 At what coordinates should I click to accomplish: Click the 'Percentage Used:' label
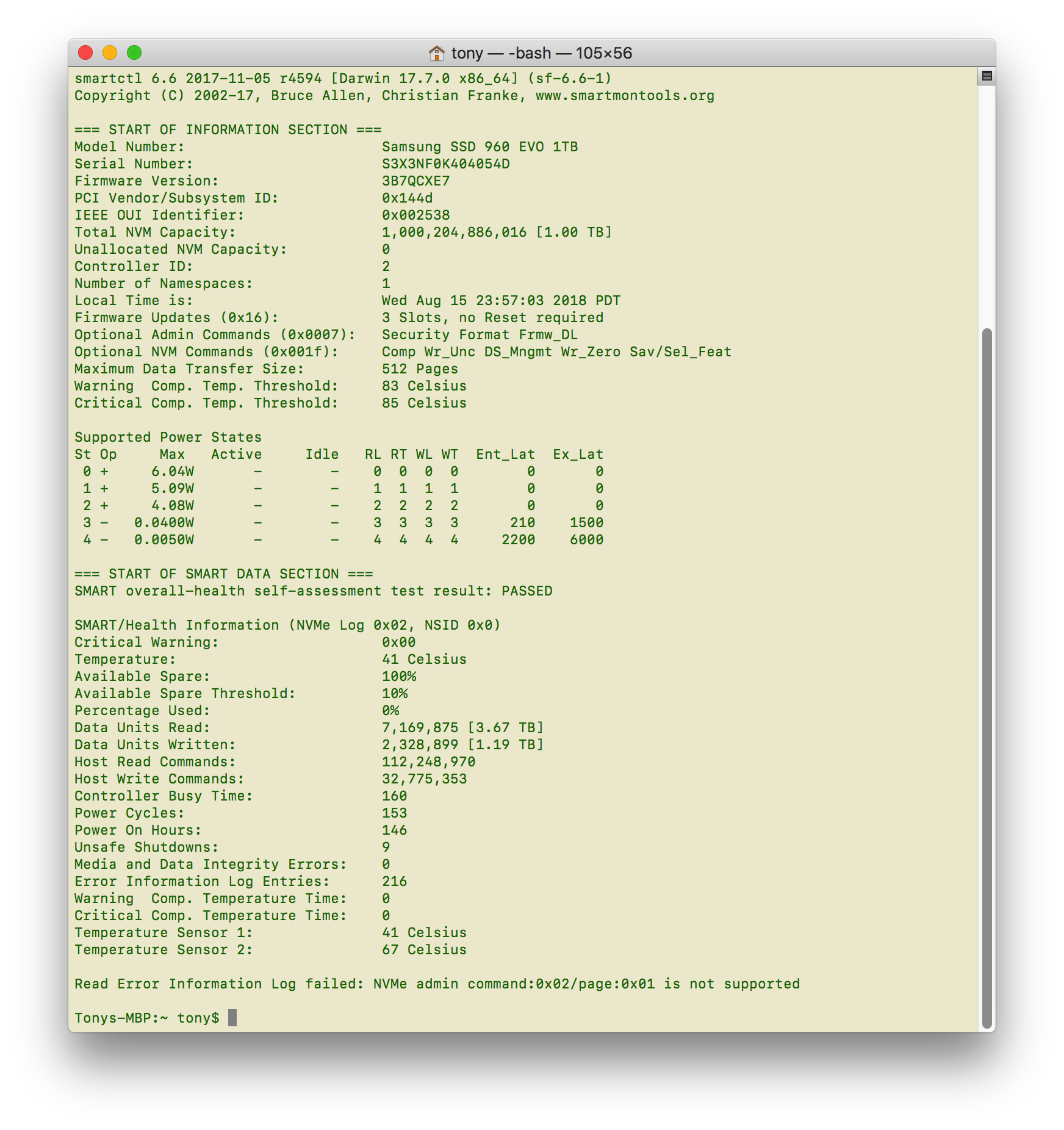click(142, 711)
